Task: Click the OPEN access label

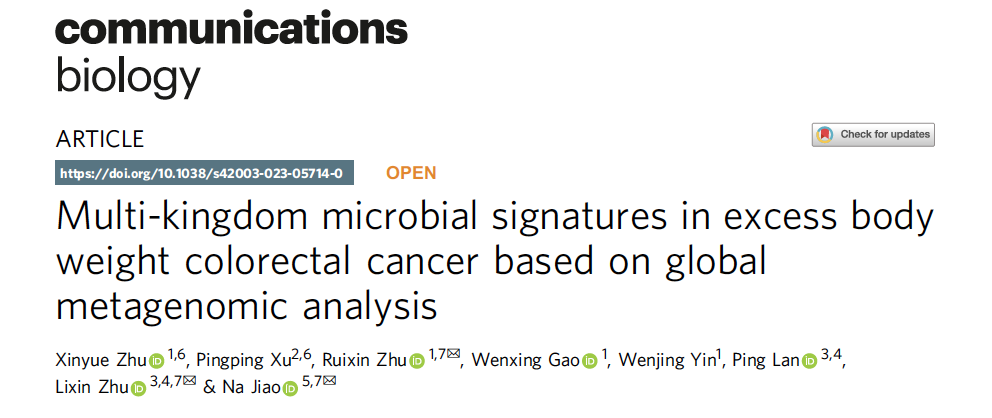Action: click(x=411, y=173)
